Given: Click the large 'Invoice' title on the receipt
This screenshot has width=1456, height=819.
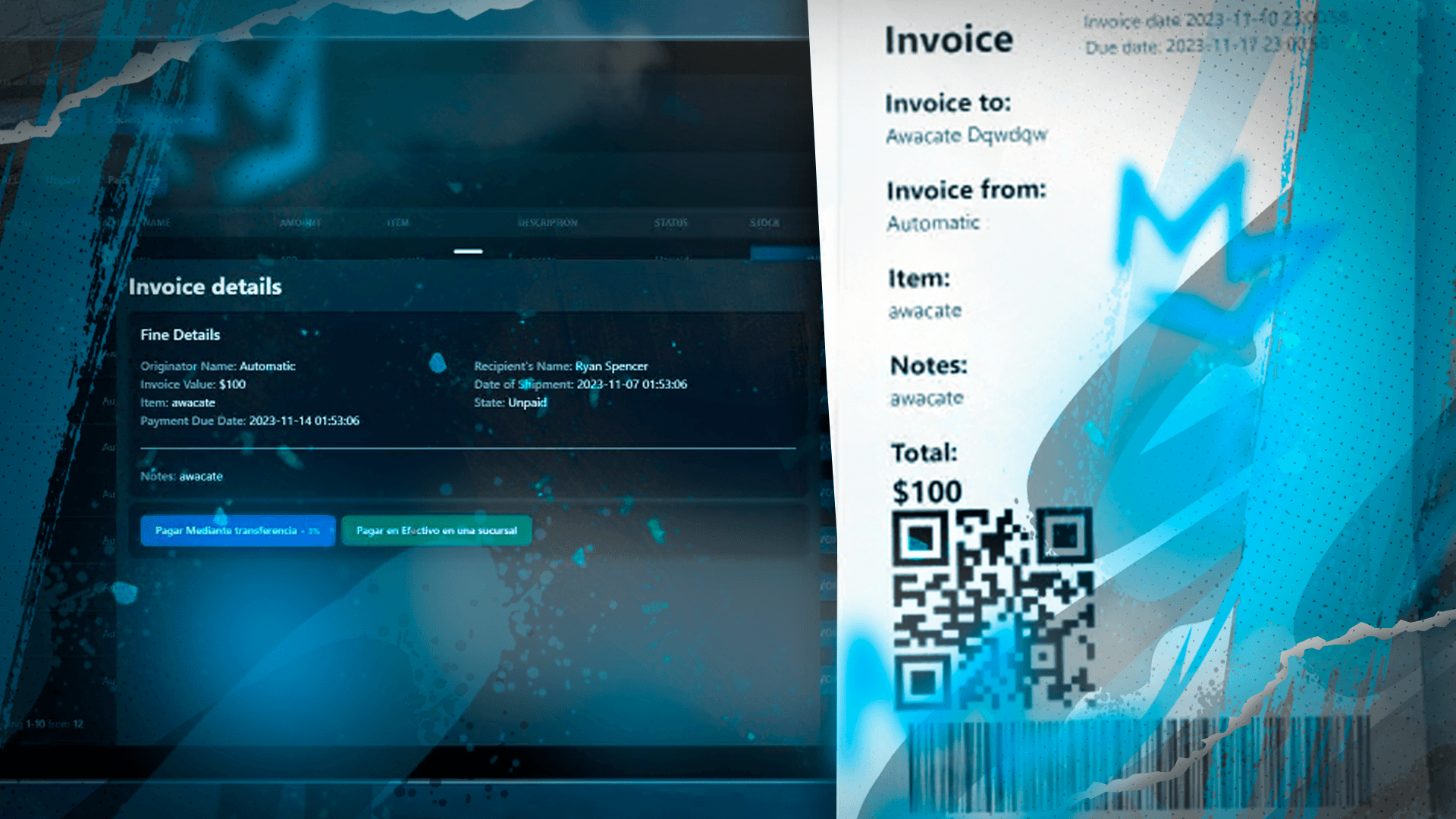Looking at the screenshot, I should pyautogui.click(x=949, y=39).
